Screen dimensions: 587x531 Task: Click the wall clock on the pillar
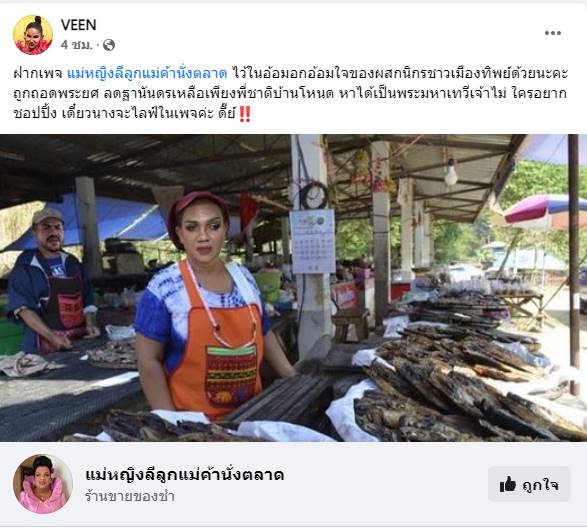(x=314, y=195)
